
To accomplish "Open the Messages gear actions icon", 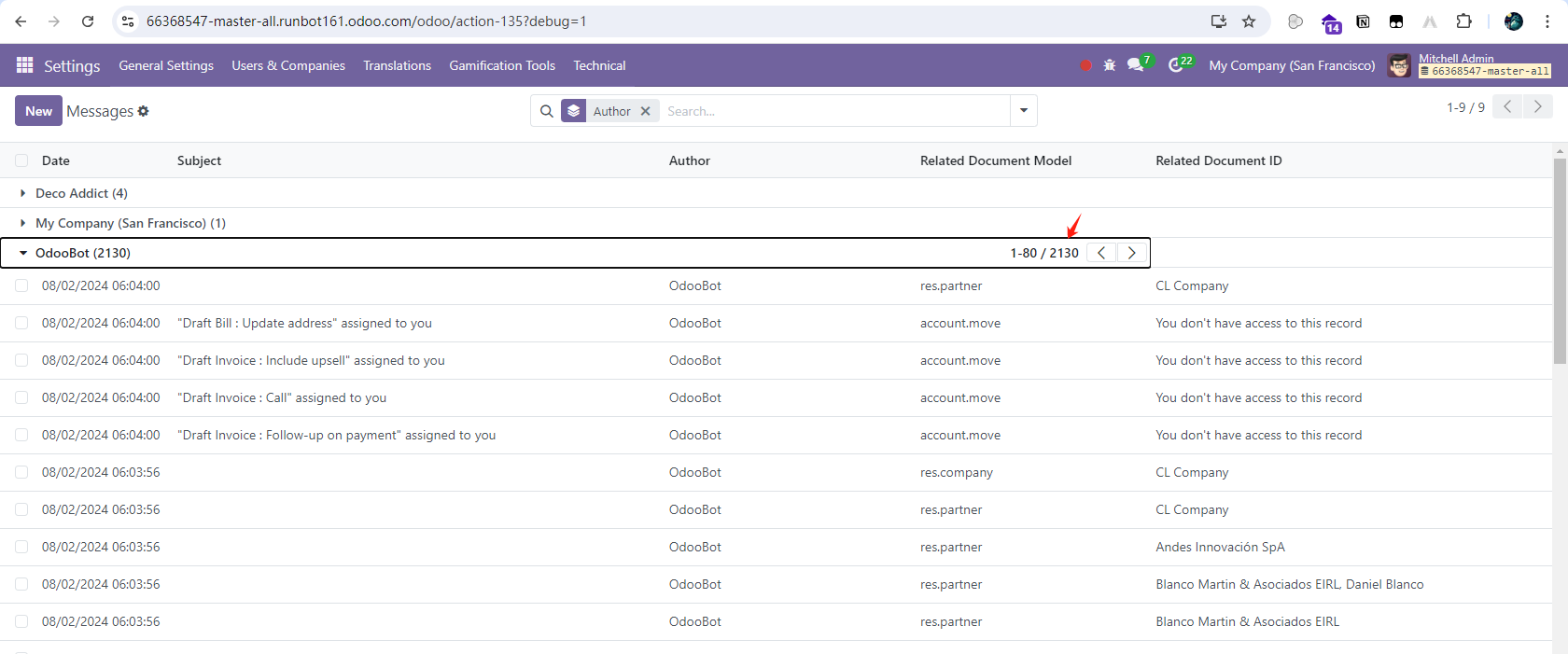I will [143, 111].
